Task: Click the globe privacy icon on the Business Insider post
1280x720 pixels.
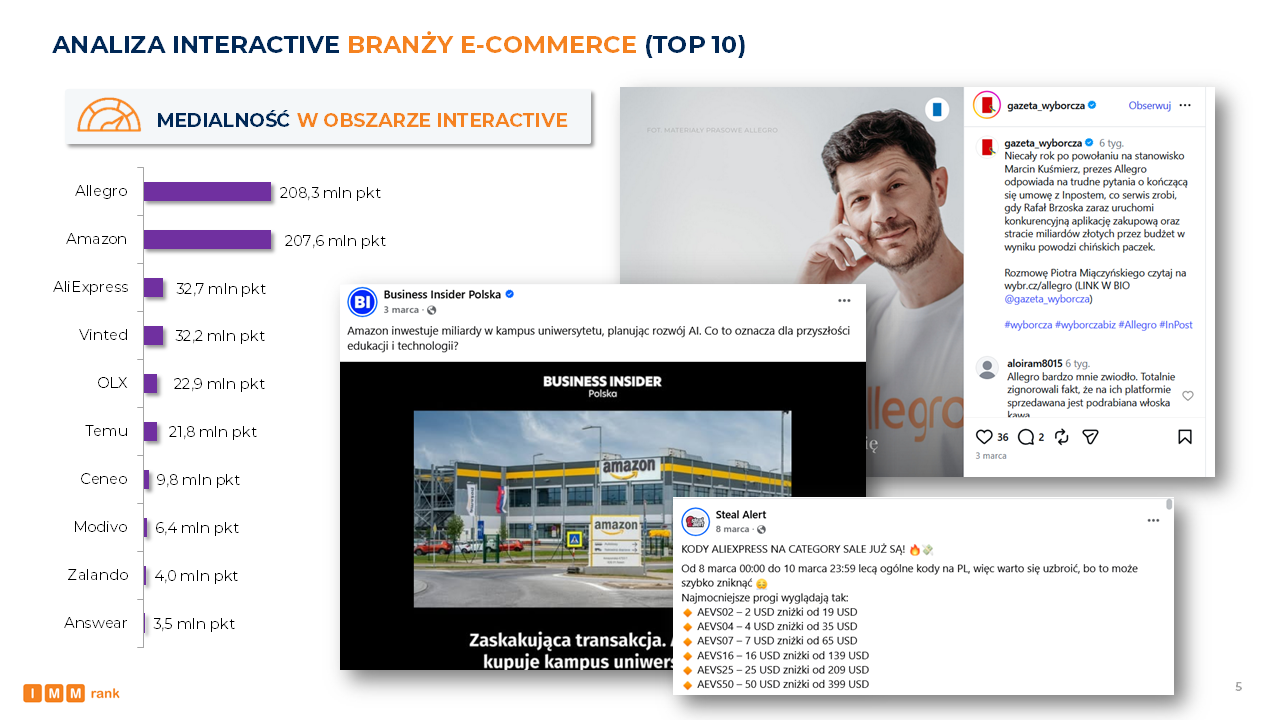Action: [x=432, y=310]
